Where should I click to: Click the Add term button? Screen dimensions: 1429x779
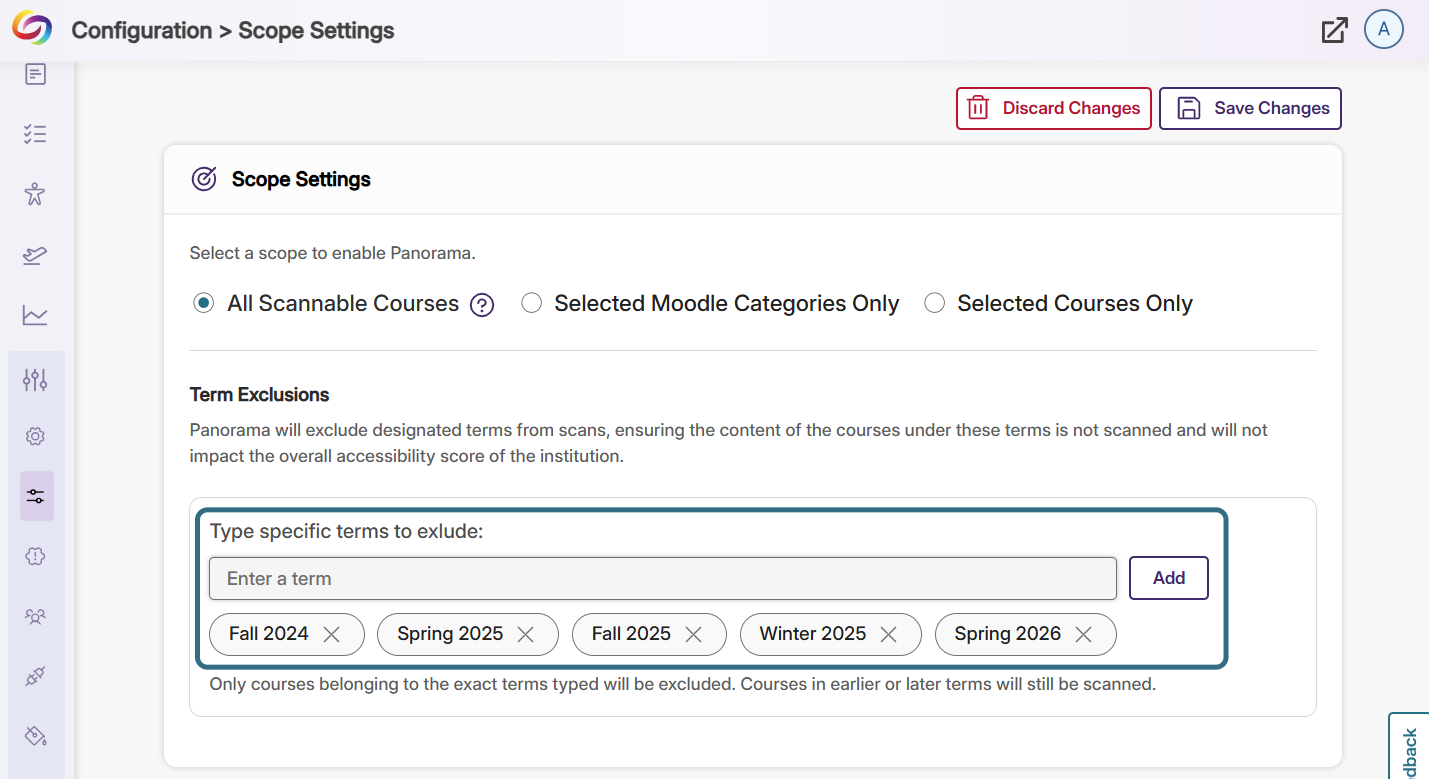1169,578
